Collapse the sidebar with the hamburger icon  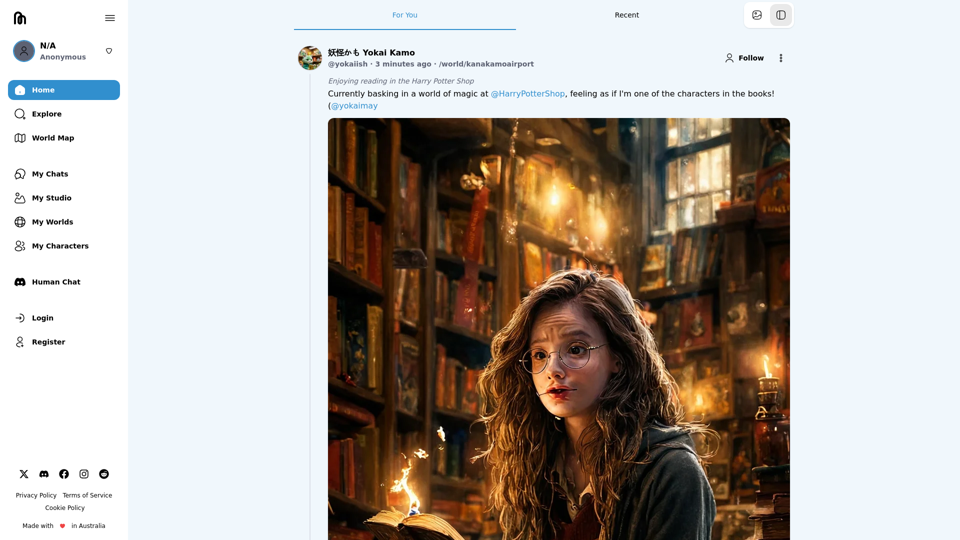click(110, 18)
